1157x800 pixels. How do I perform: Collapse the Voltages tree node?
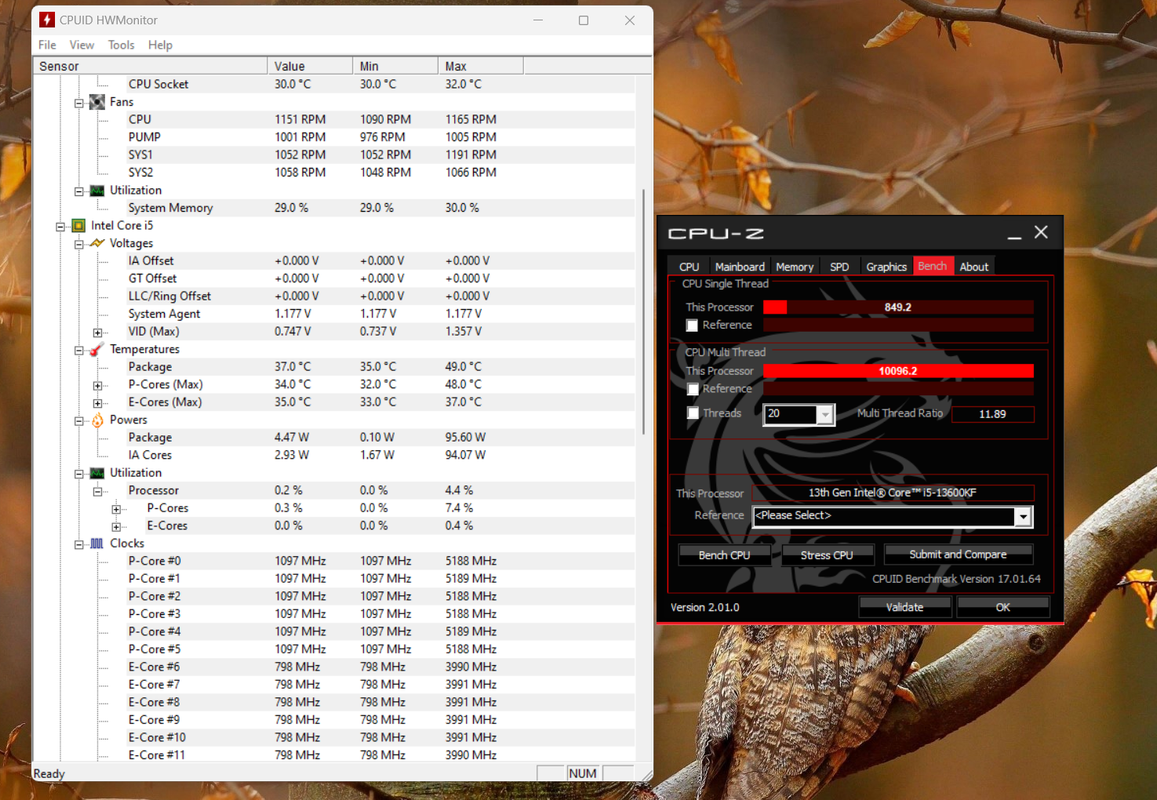79,244
